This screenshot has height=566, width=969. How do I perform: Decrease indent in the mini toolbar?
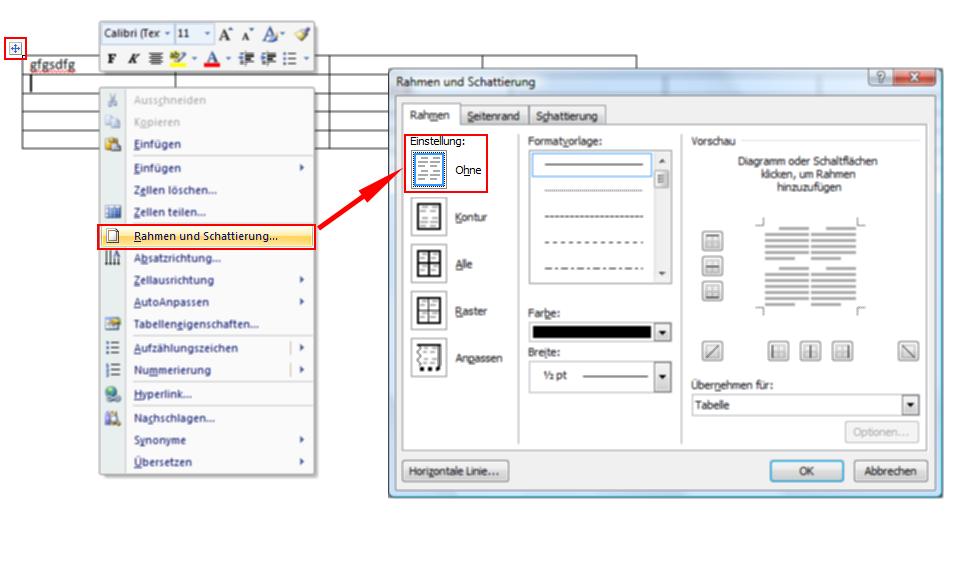click(x=247, y=59)
